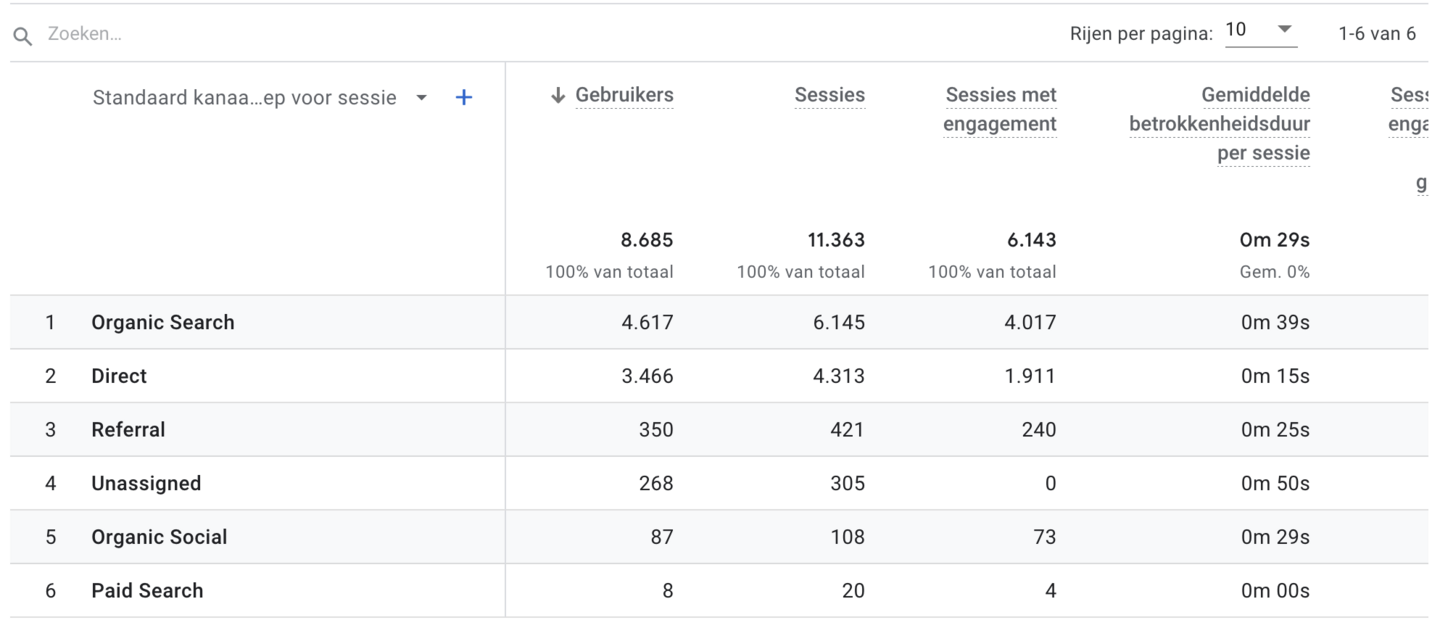
Task: Sort by Gebruikers column header
Action: (x=624, y=95)
